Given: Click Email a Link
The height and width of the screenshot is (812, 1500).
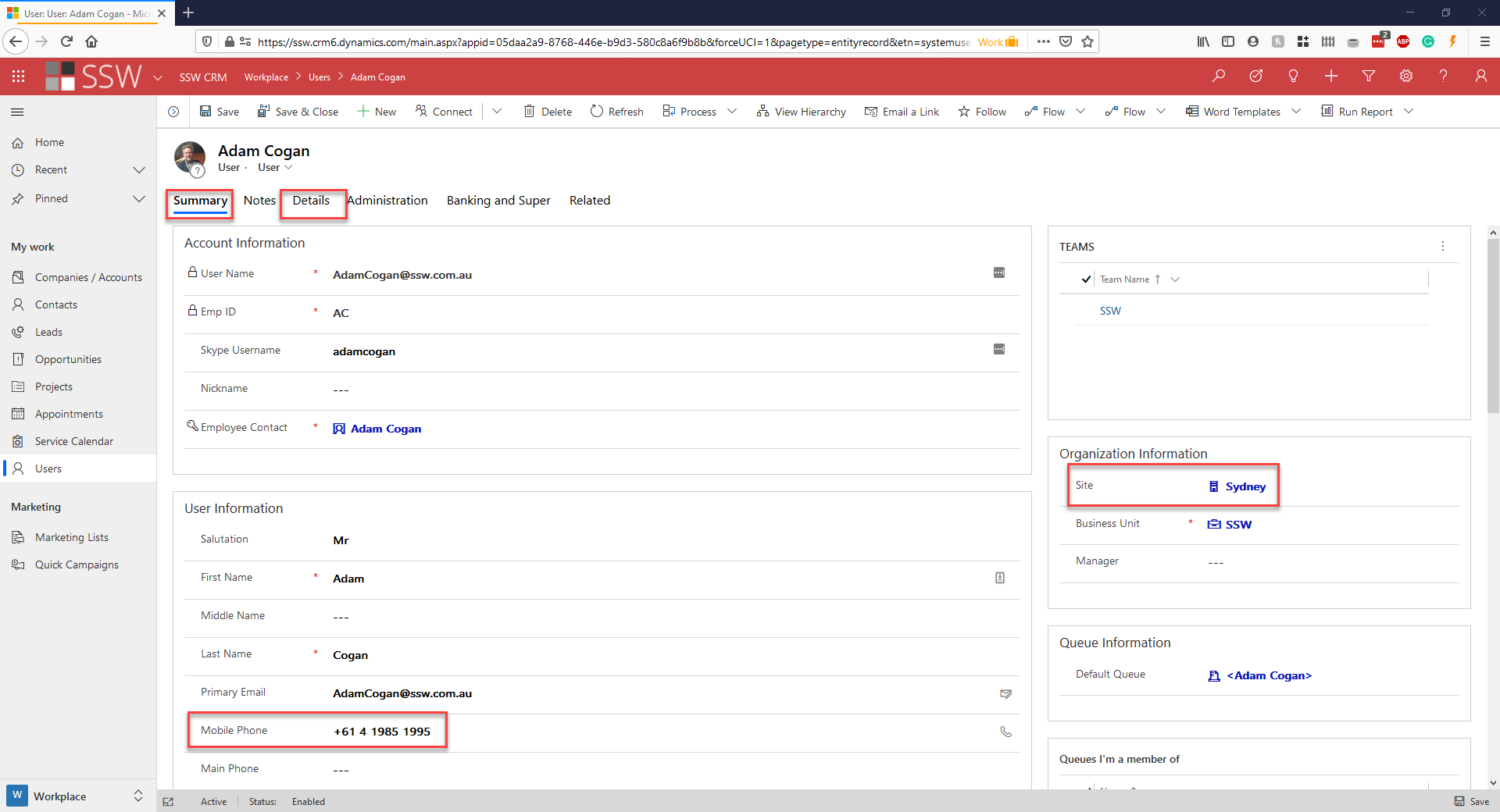Looking at the screenshot, I should 902,112.
